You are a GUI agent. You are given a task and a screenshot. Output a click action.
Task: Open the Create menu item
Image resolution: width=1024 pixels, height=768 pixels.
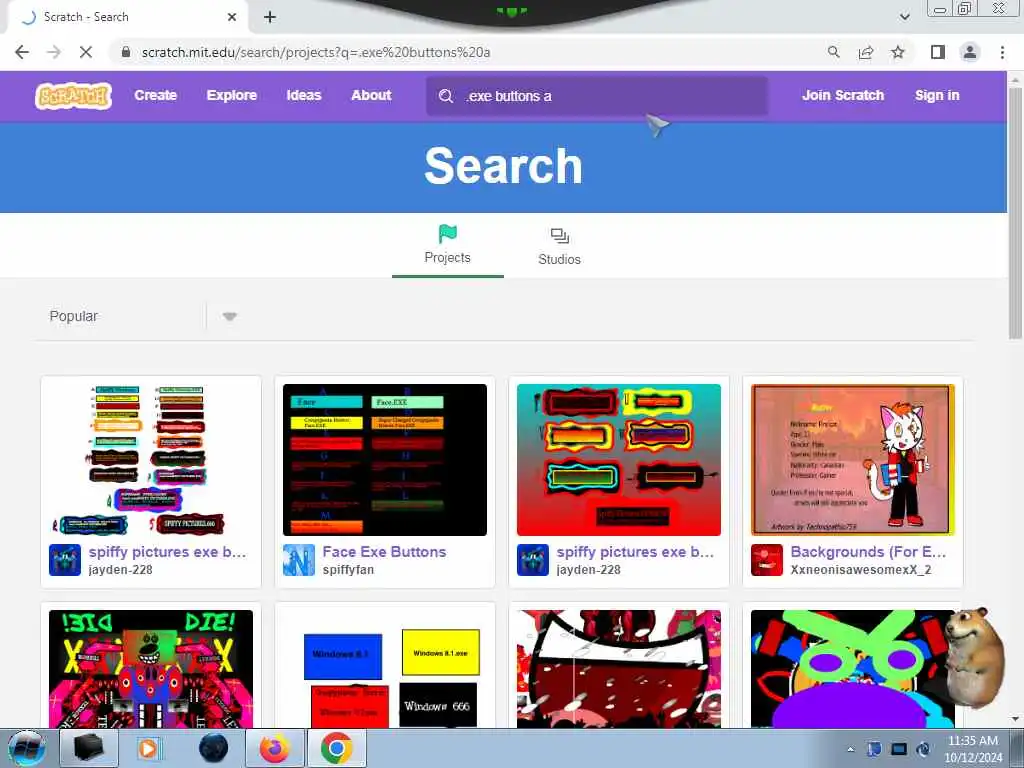click(x=155, y=95)
